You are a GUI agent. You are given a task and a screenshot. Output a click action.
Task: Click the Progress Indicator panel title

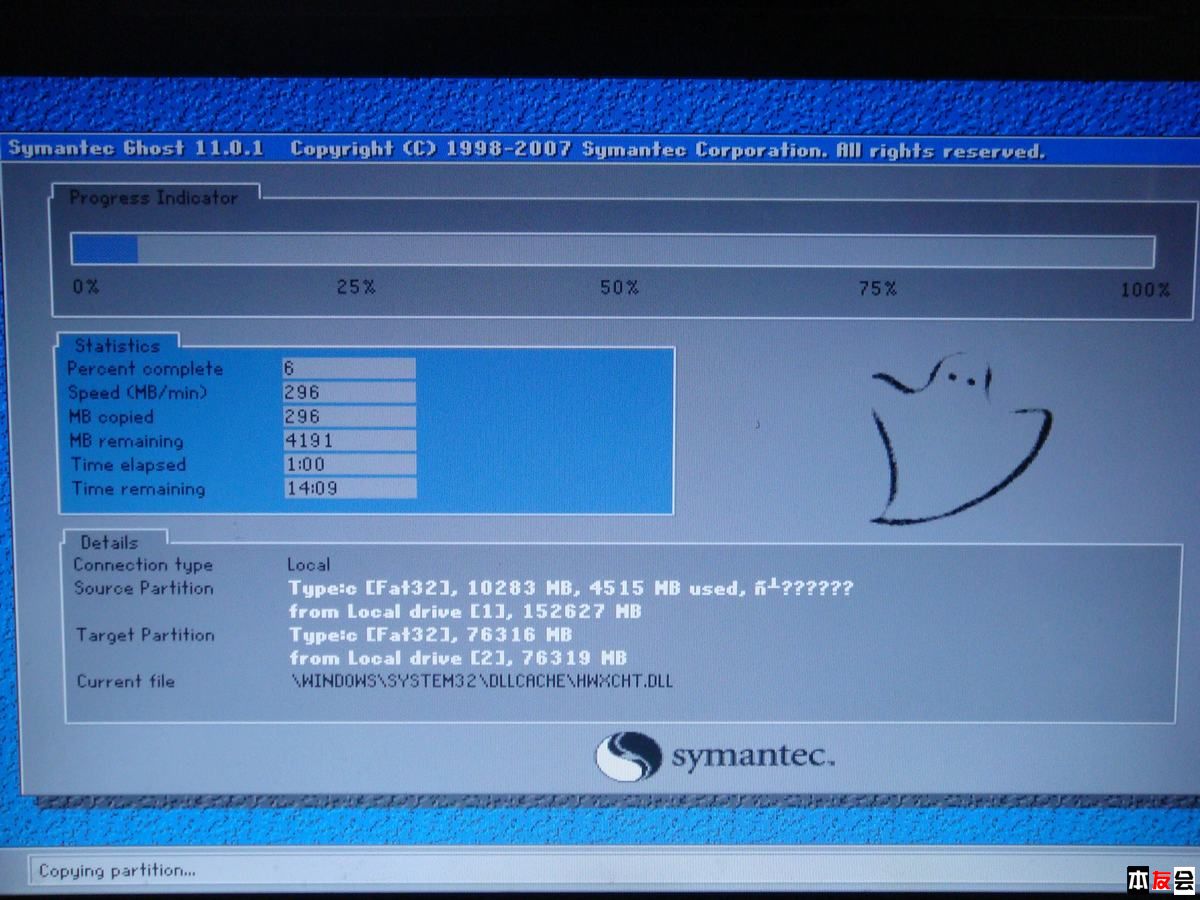[x=153, y=198]
